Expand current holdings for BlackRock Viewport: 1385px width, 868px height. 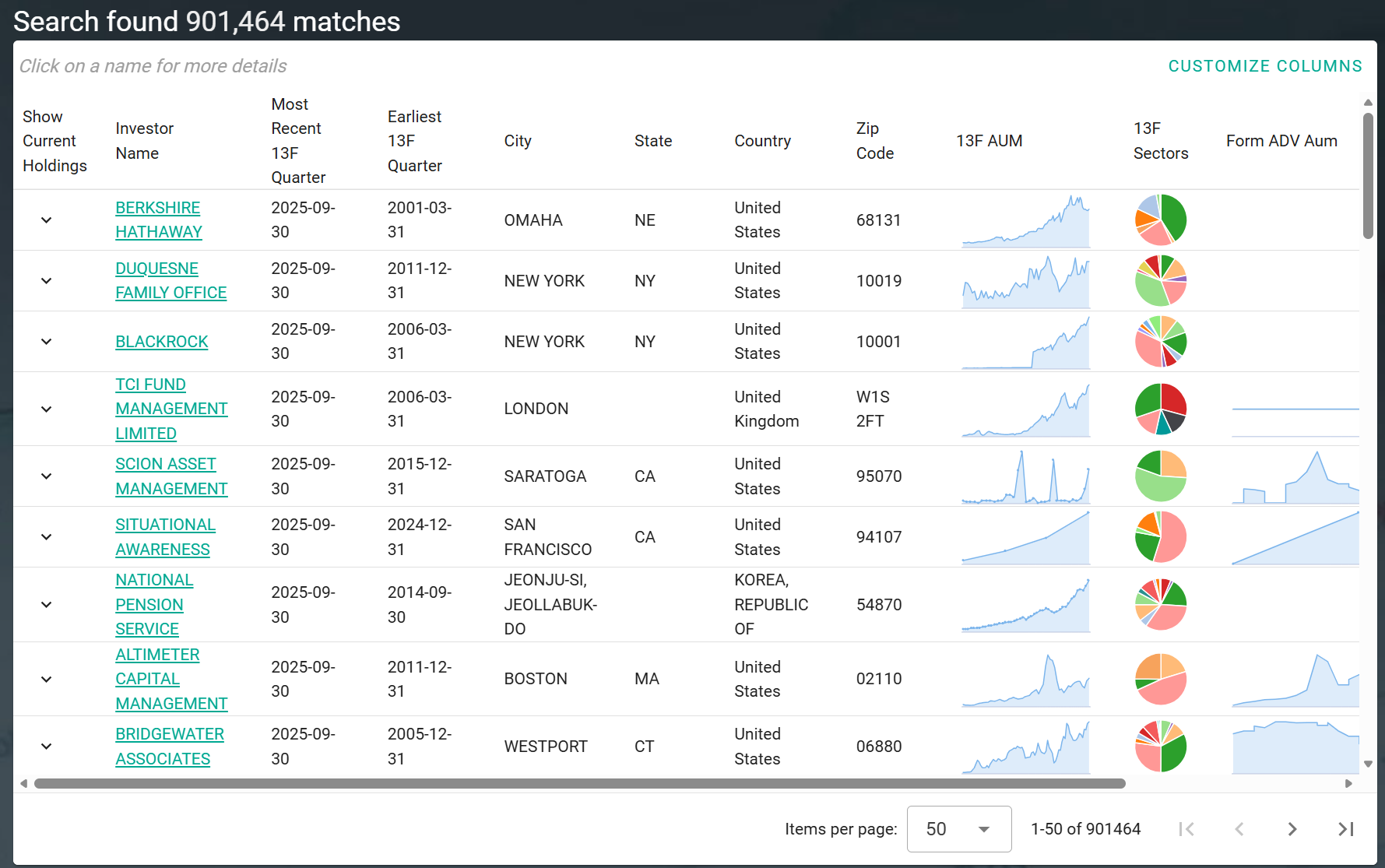47,342
